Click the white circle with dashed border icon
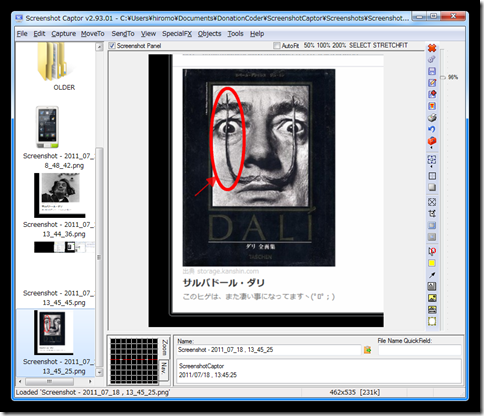484x416 pixels. [432, 321]
